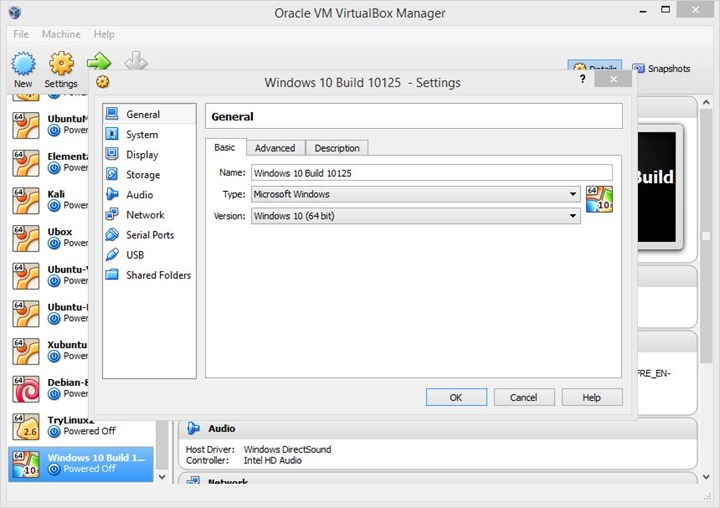Select the Ubuntu-V virtual machine icon below Ubox

26,276
